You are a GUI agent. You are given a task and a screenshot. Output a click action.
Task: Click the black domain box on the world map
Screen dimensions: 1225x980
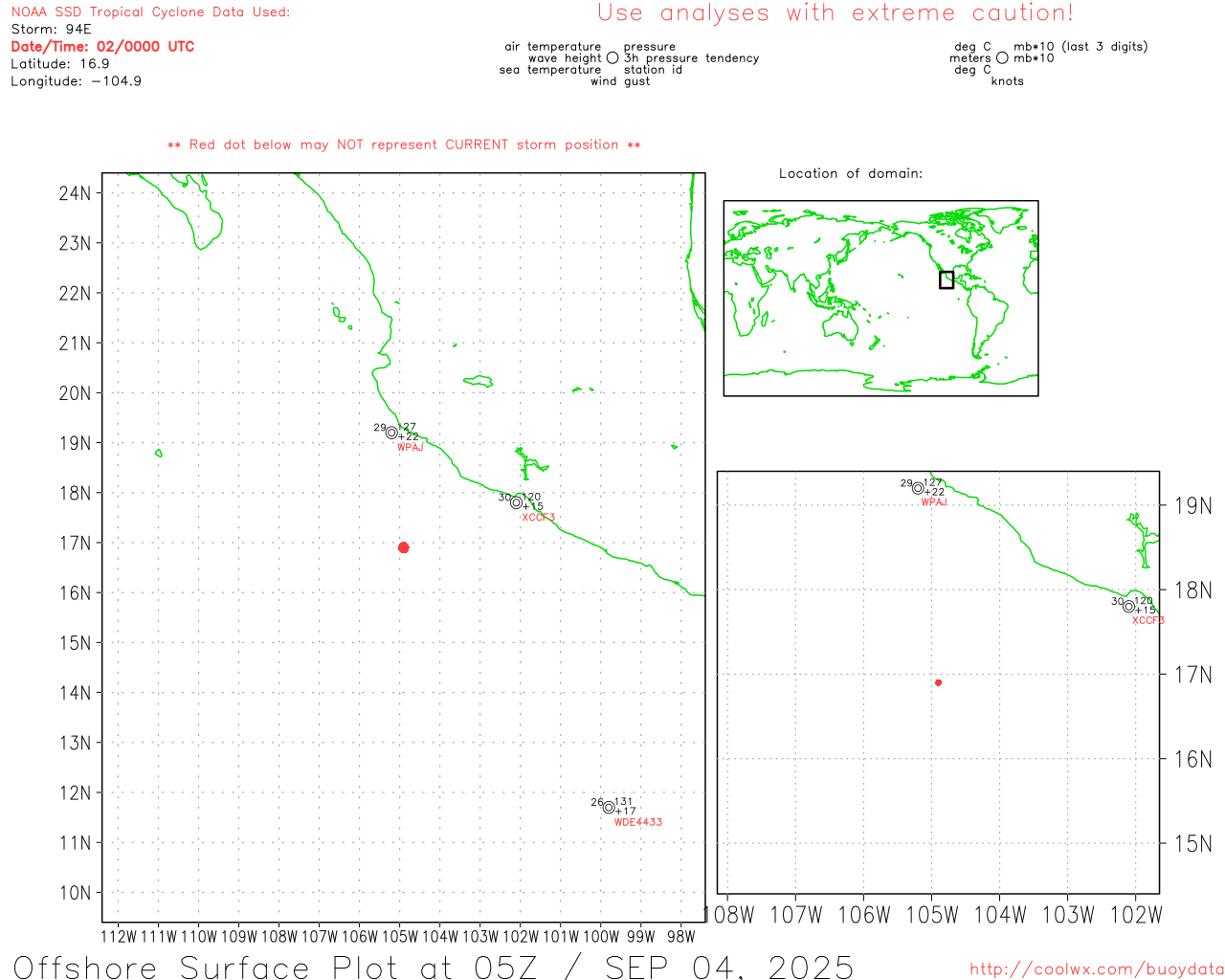947,279
